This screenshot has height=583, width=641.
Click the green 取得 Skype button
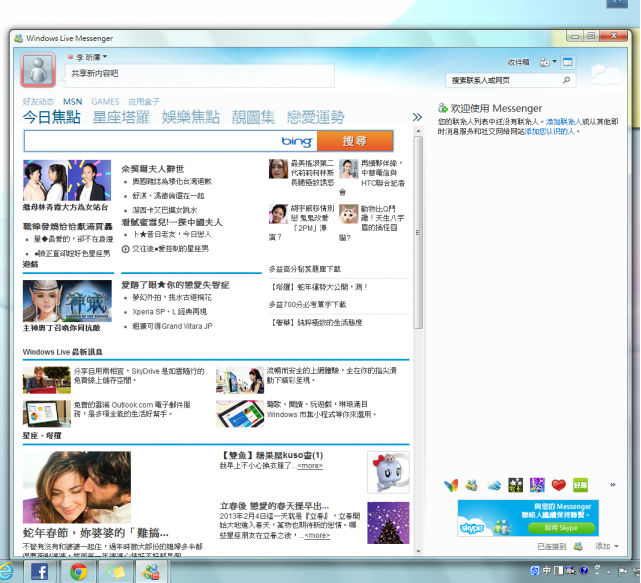point(561,528)
